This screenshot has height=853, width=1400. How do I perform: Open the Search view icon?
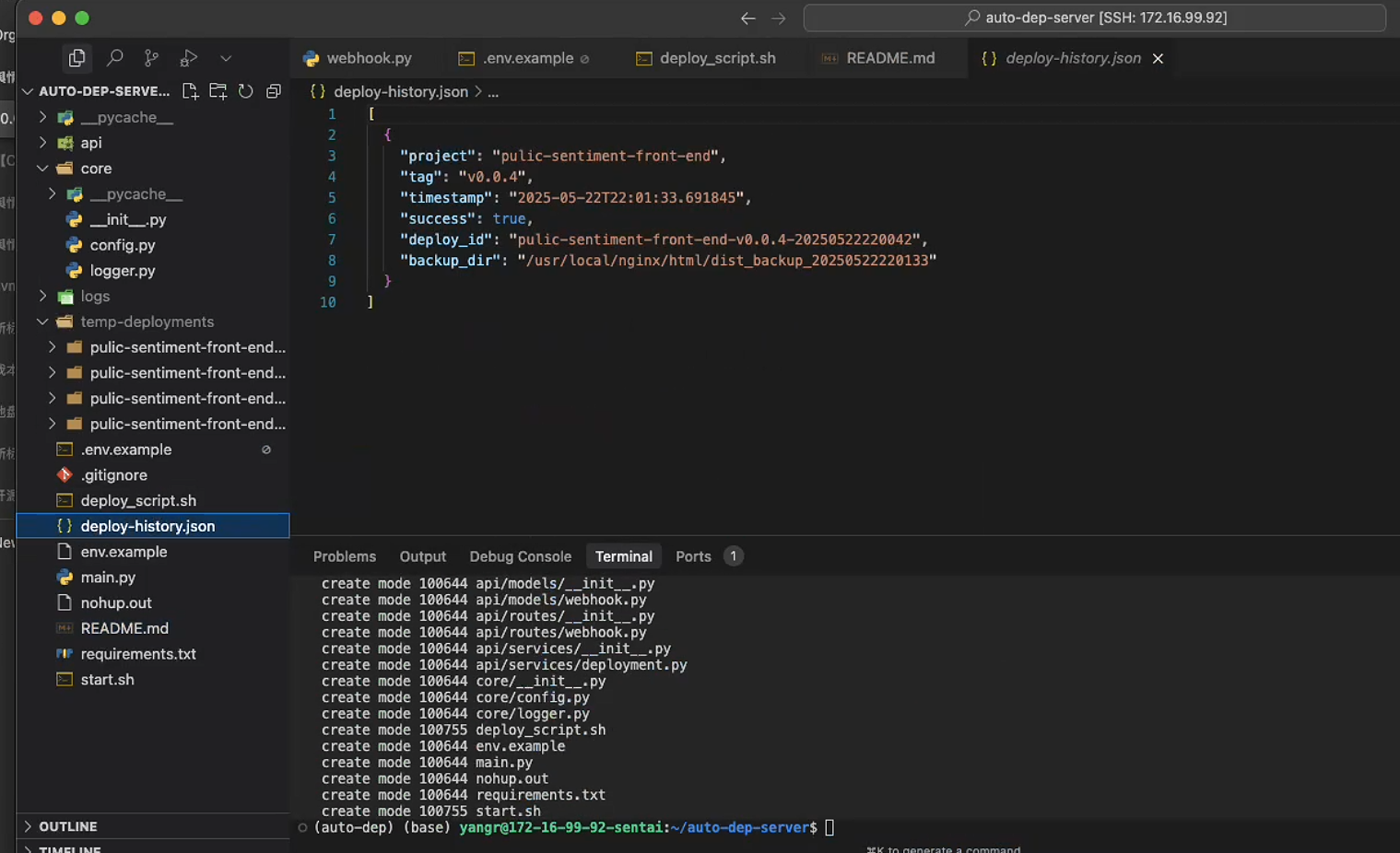(114, 58)
